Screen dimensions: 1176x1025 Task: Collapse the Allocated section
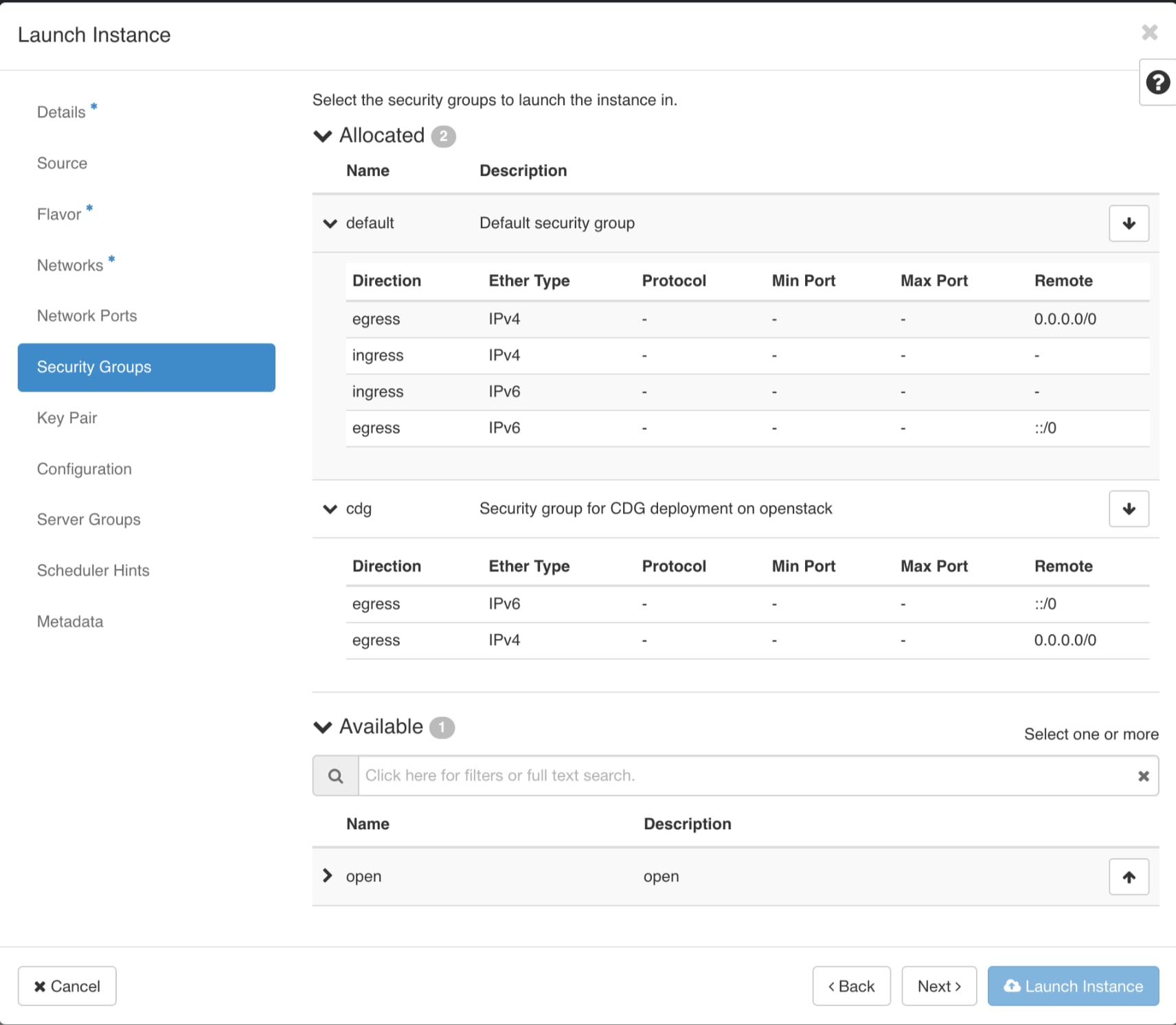click(x=322, y=135)
